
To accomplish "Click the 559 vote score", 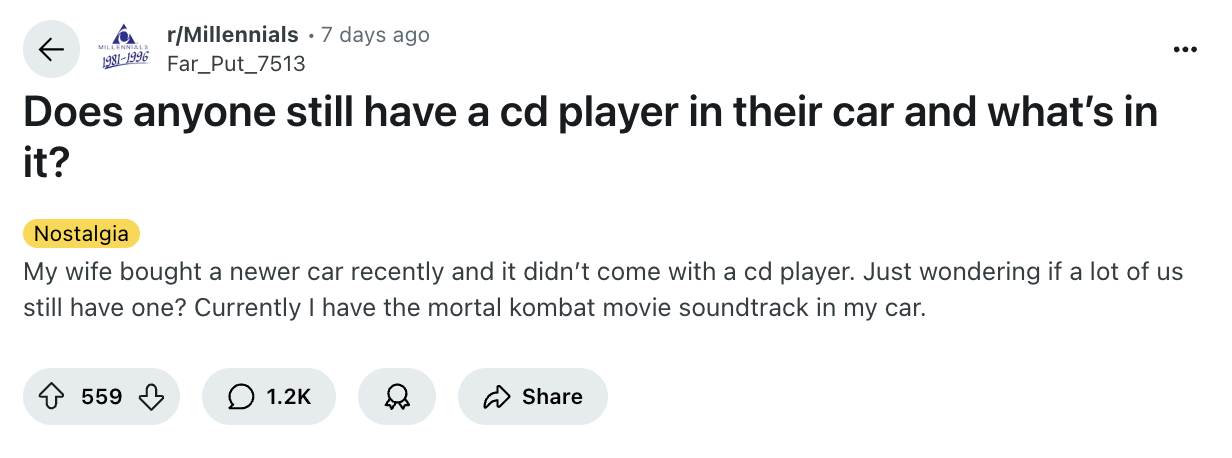I will point(101,397).
